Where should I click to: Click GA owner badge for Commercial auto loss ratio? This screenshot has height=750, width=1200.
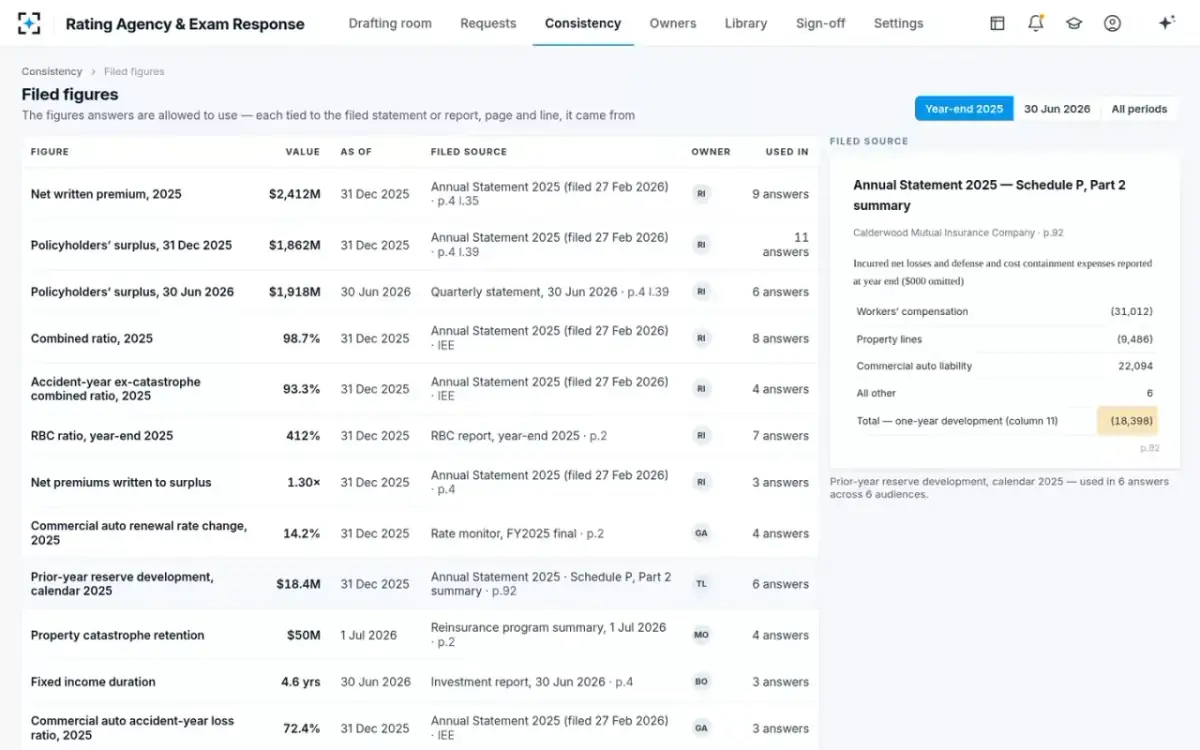pos(701,728)
